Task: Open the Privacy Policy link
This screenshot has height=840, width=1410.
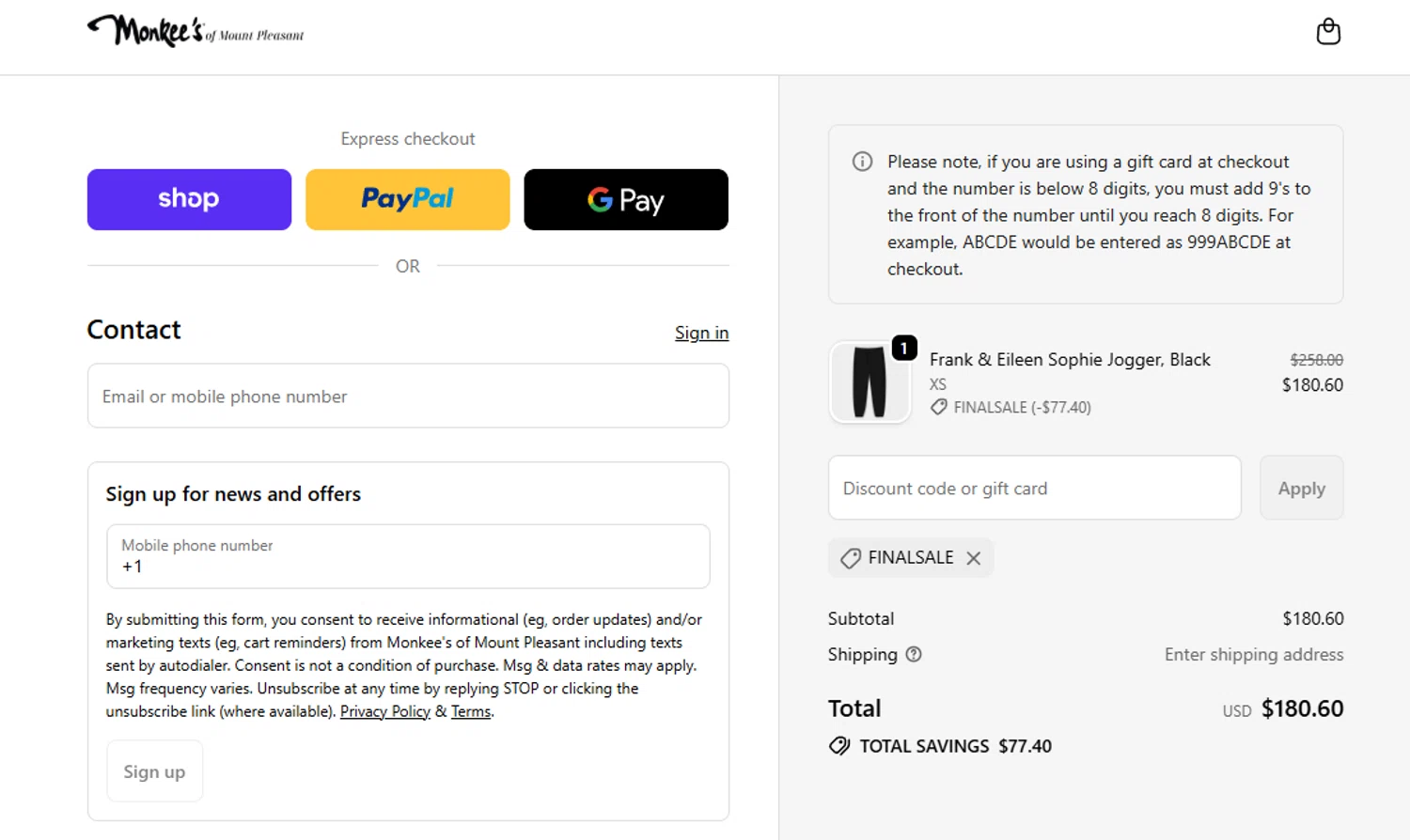Action: point(385,711)
